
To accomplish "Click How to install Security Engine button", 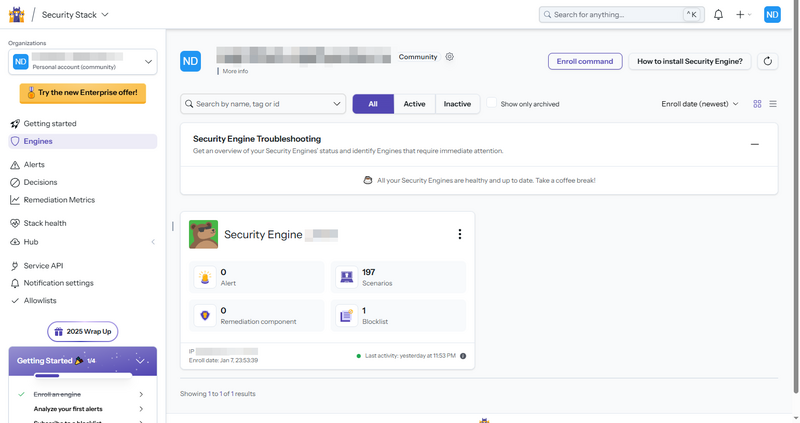I will [x=689, y=61].
